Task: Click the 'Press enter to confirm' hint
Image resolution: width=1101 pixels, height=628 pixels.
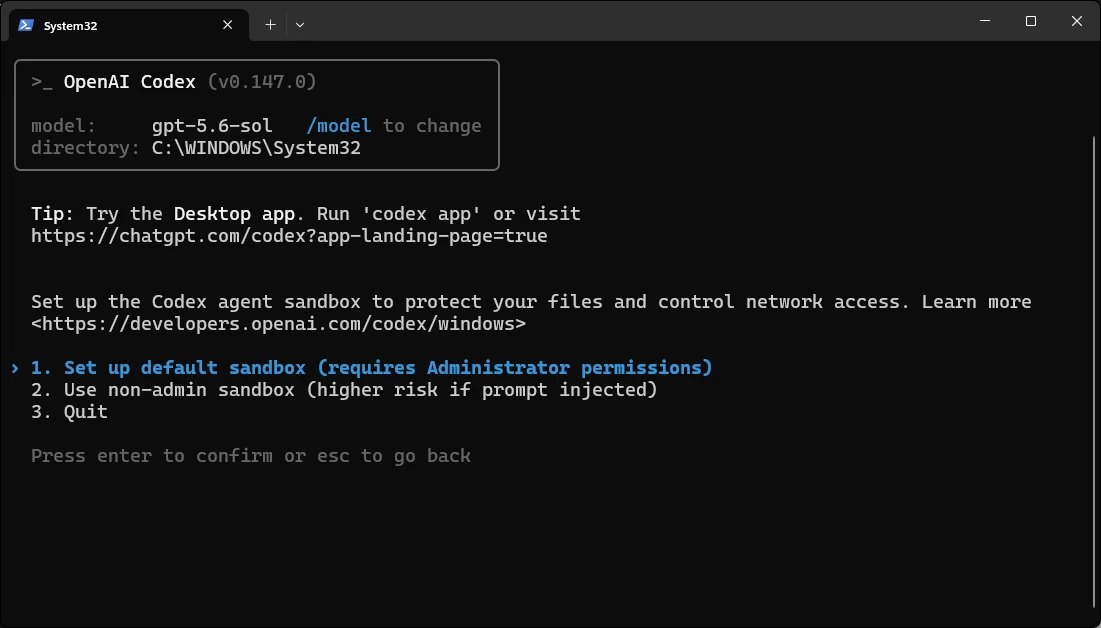Action: pos(251,456)
